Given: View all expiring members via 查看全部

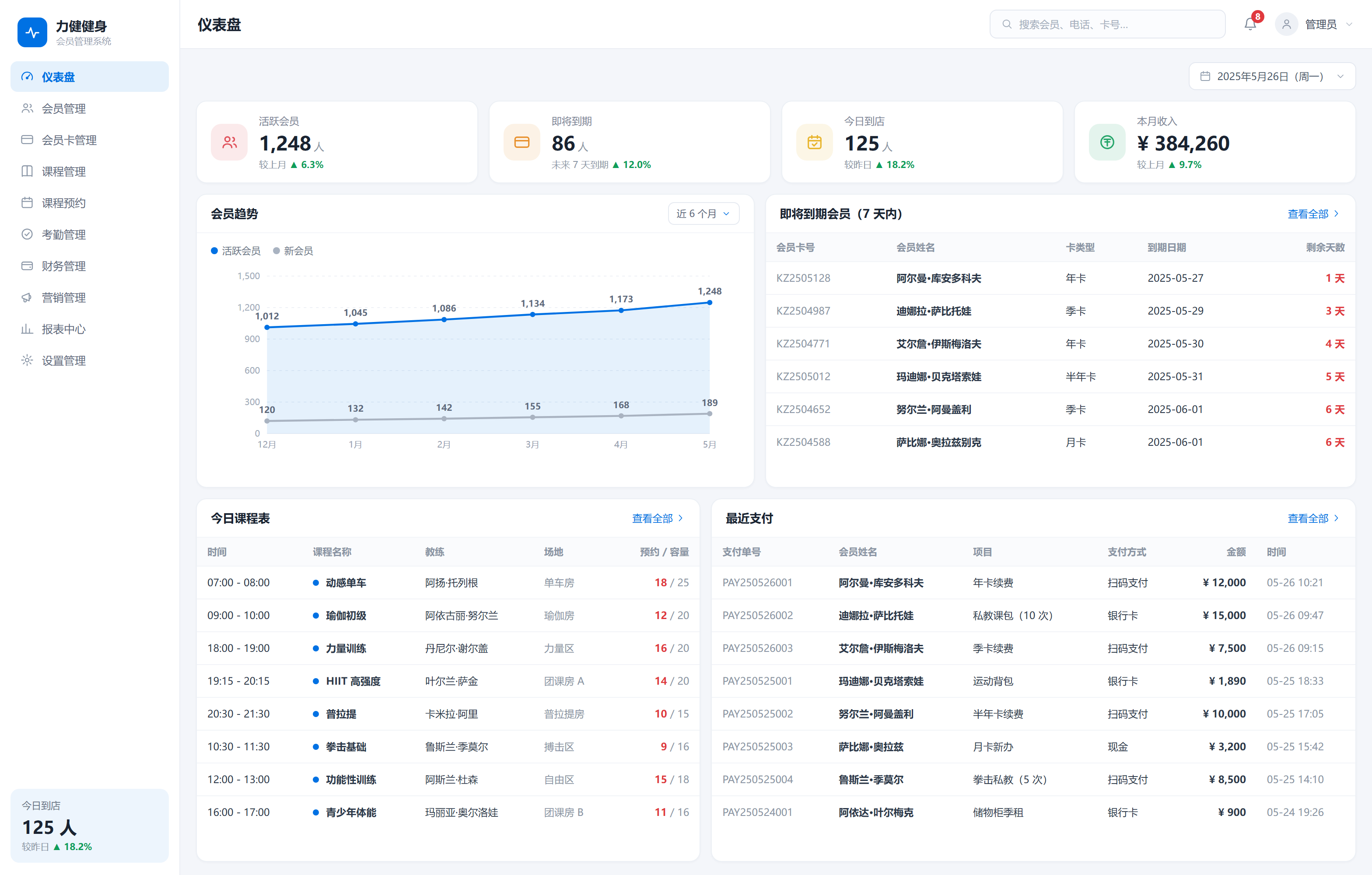Looking at the screenshot, I should coord(1313,213).
